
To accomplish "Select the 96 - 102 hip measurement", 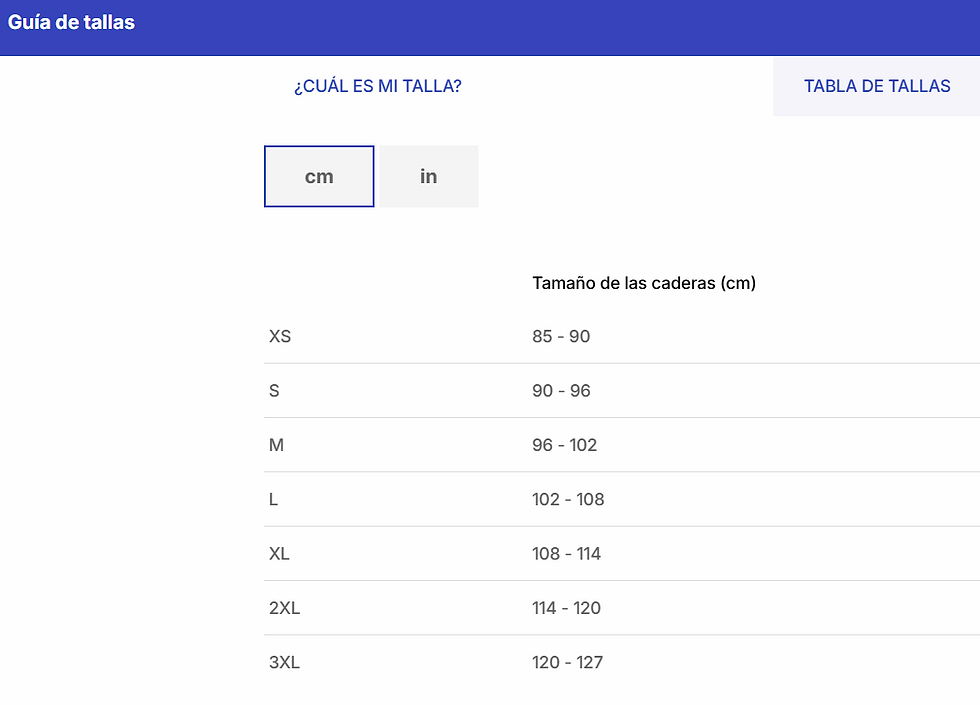I will pyautogui.click(x=564, y=445).
